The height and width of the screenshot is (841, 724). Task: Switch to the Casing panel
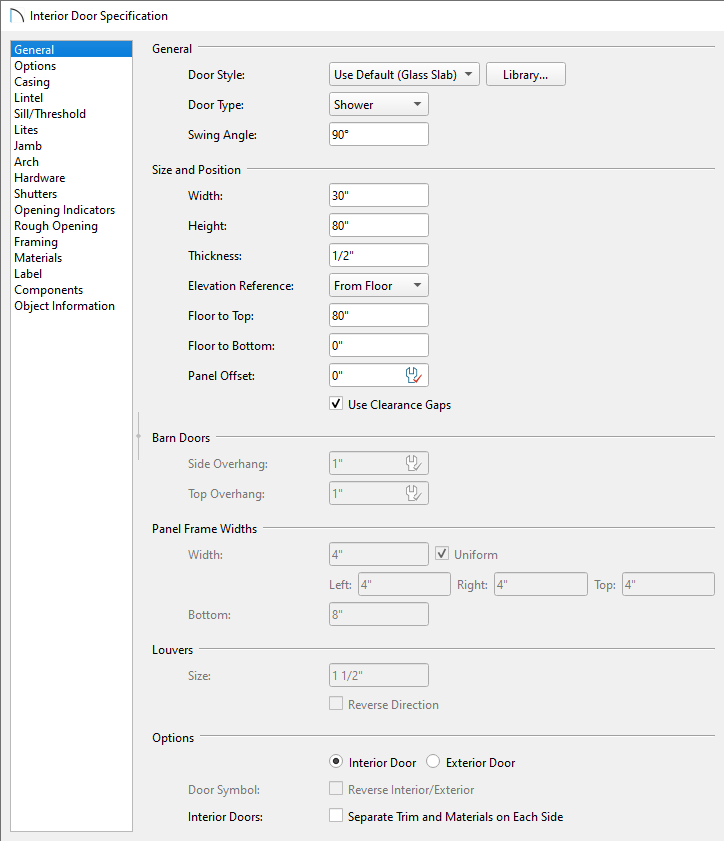71,82
